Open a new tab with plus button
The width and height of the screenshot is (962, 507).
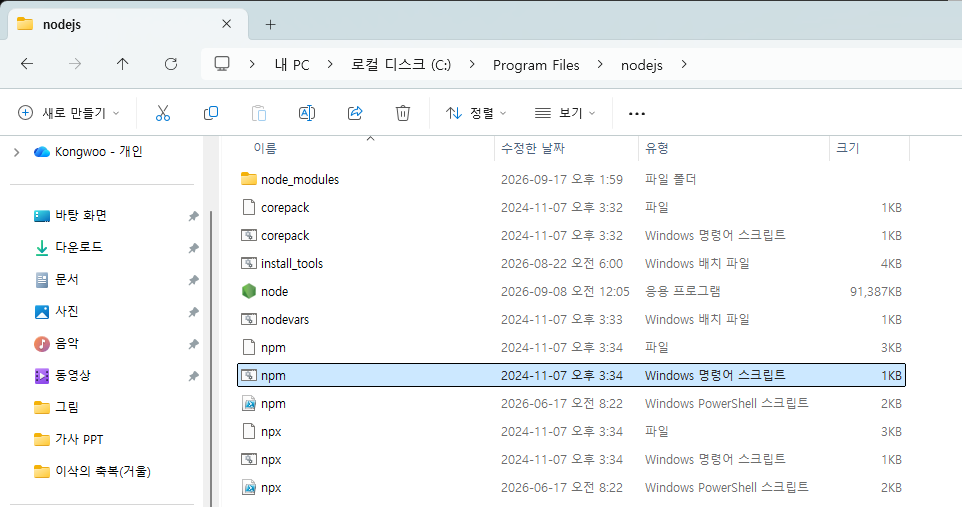pos(271,25)
